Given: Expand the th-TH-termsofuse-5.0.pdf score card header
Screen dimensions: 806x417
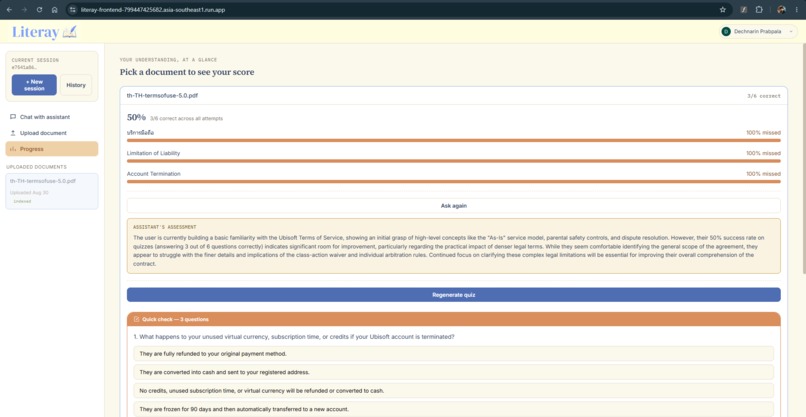Looking at the screenshot, I should coord(453,96).
